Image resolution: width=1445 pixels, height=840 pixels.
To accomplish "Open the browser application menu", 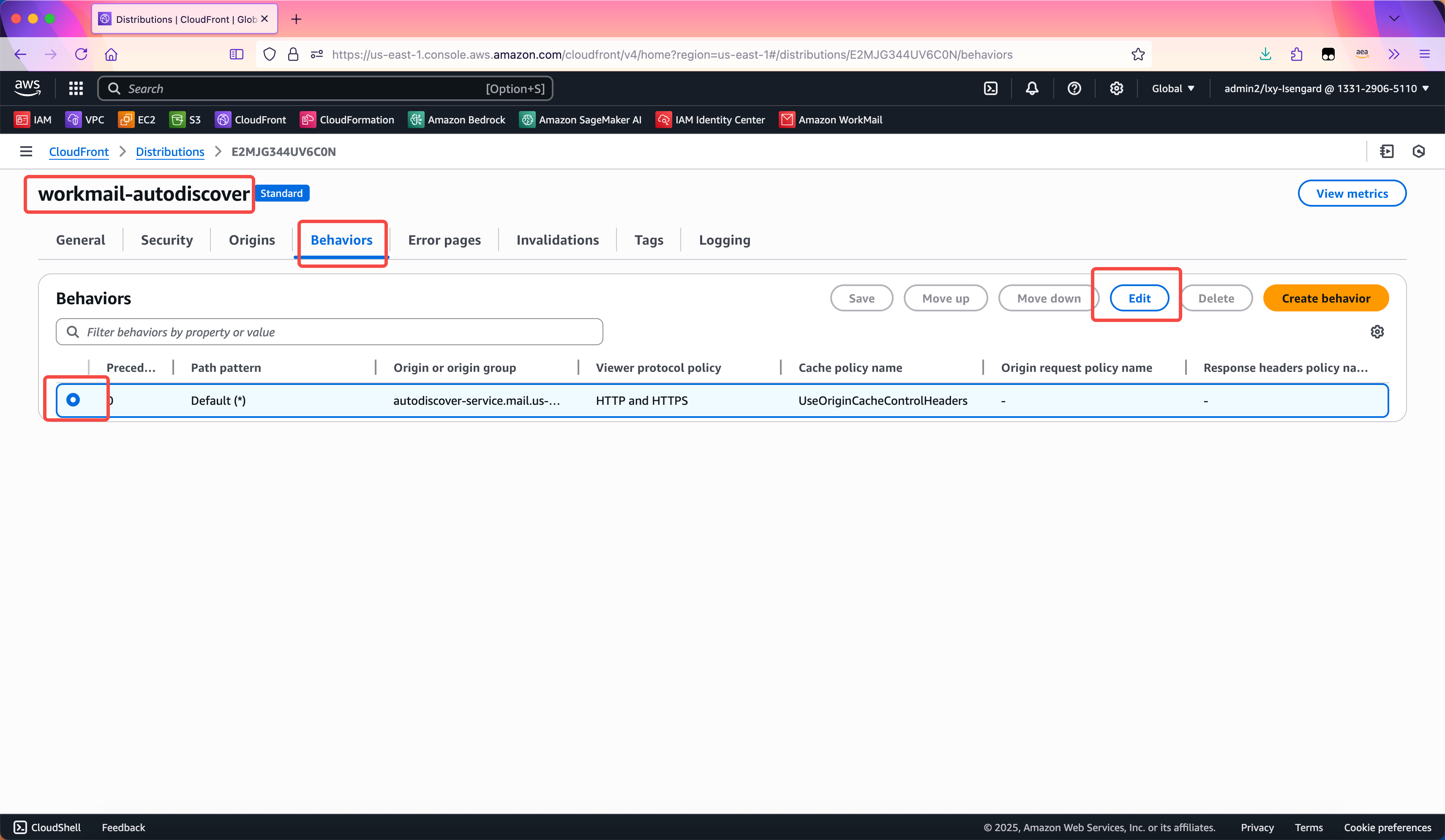I will pos(1424,54).
